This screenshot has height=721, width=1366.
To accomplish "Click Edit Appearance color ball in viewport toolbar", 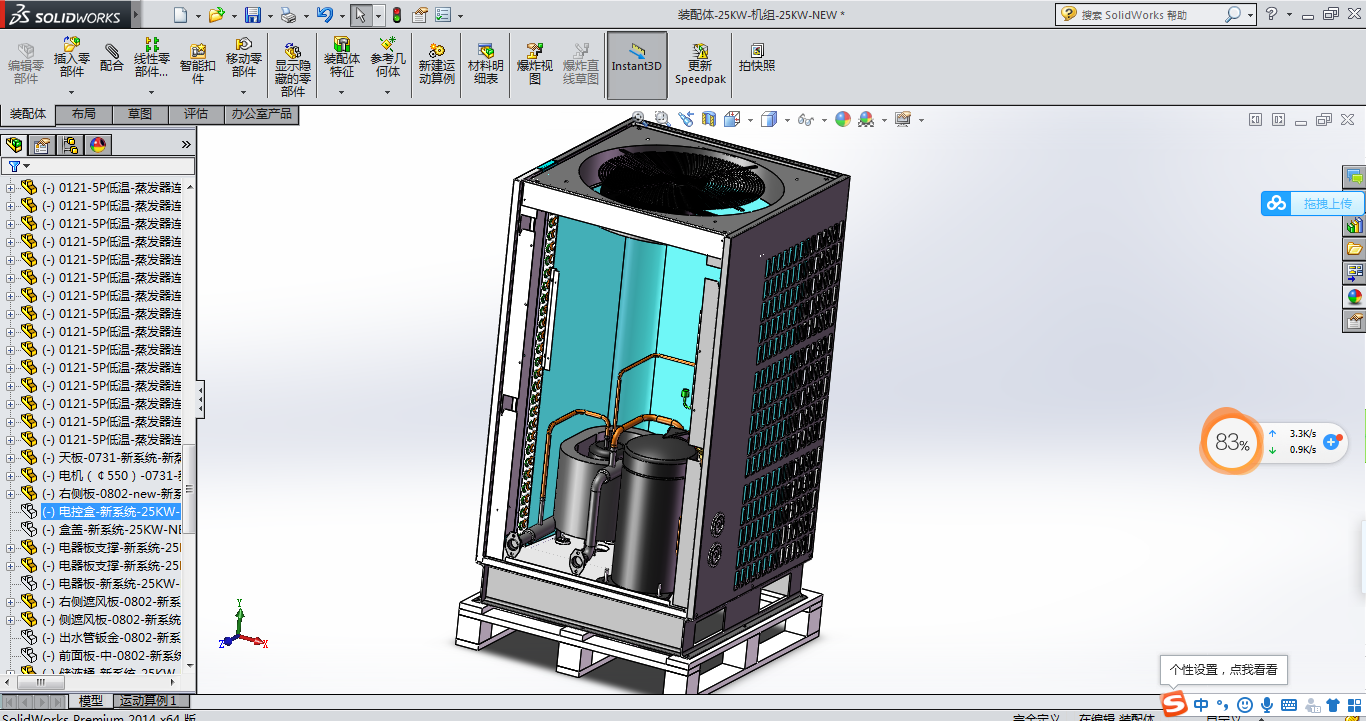I will click(843, 119).
